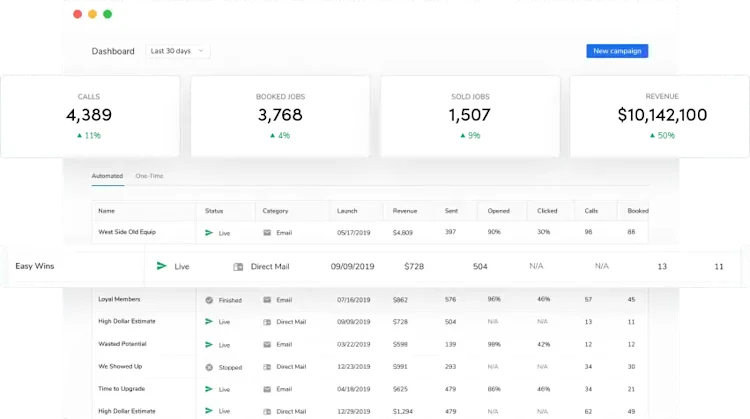Image resolution: width=750 pixels, height=419 pixels.
Task: Click the Email envelope icon in Time to Upgrade row
Action: click(267, 389)
